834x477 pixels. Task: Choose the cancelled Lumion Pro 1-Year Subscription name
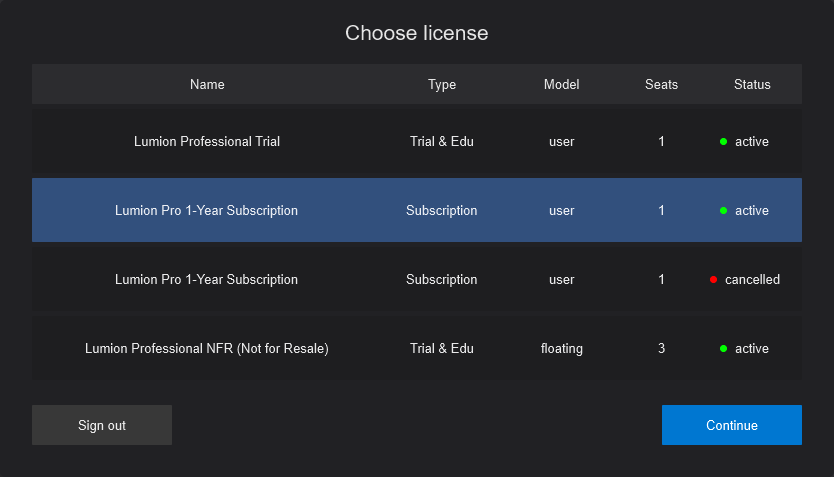tap(207, 280)
